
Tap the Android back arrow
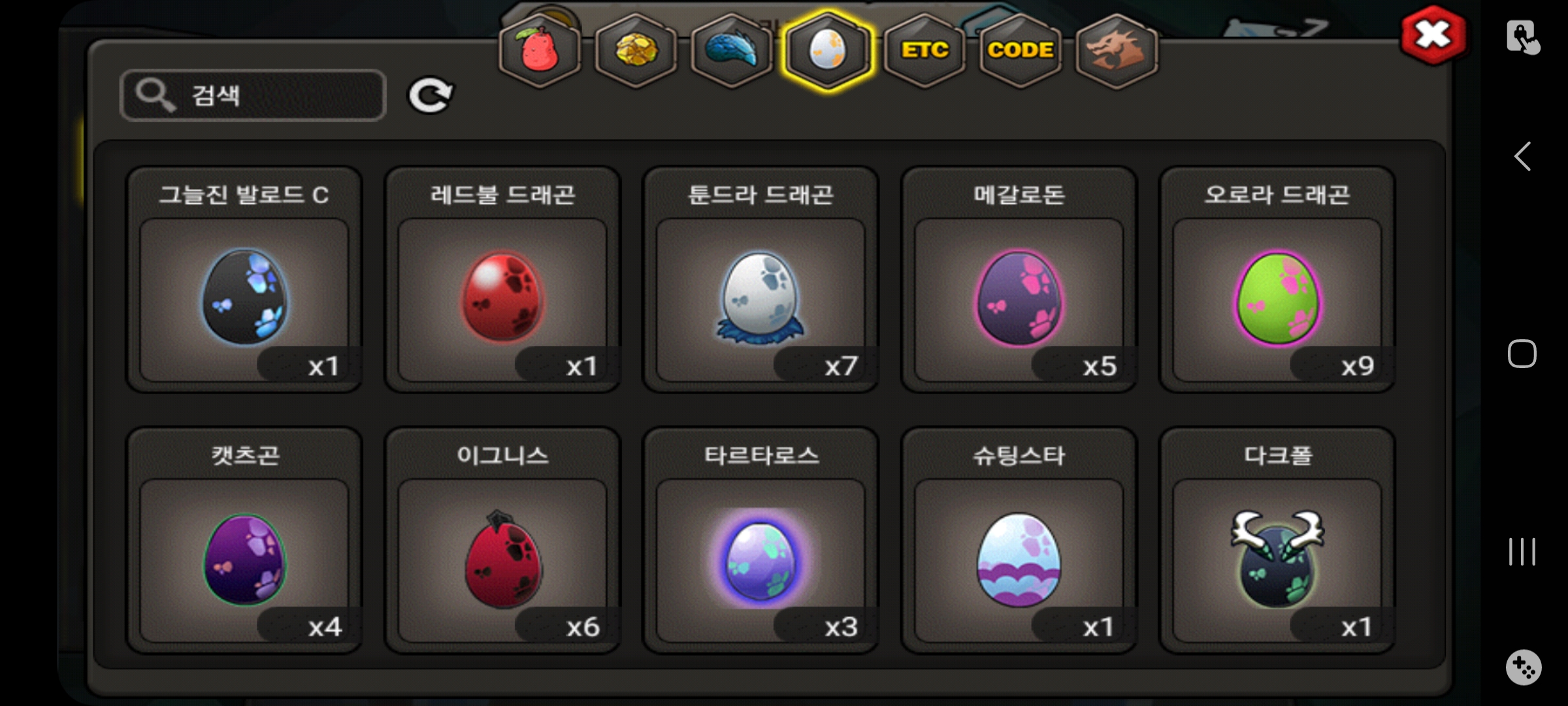pos(1522,156)
